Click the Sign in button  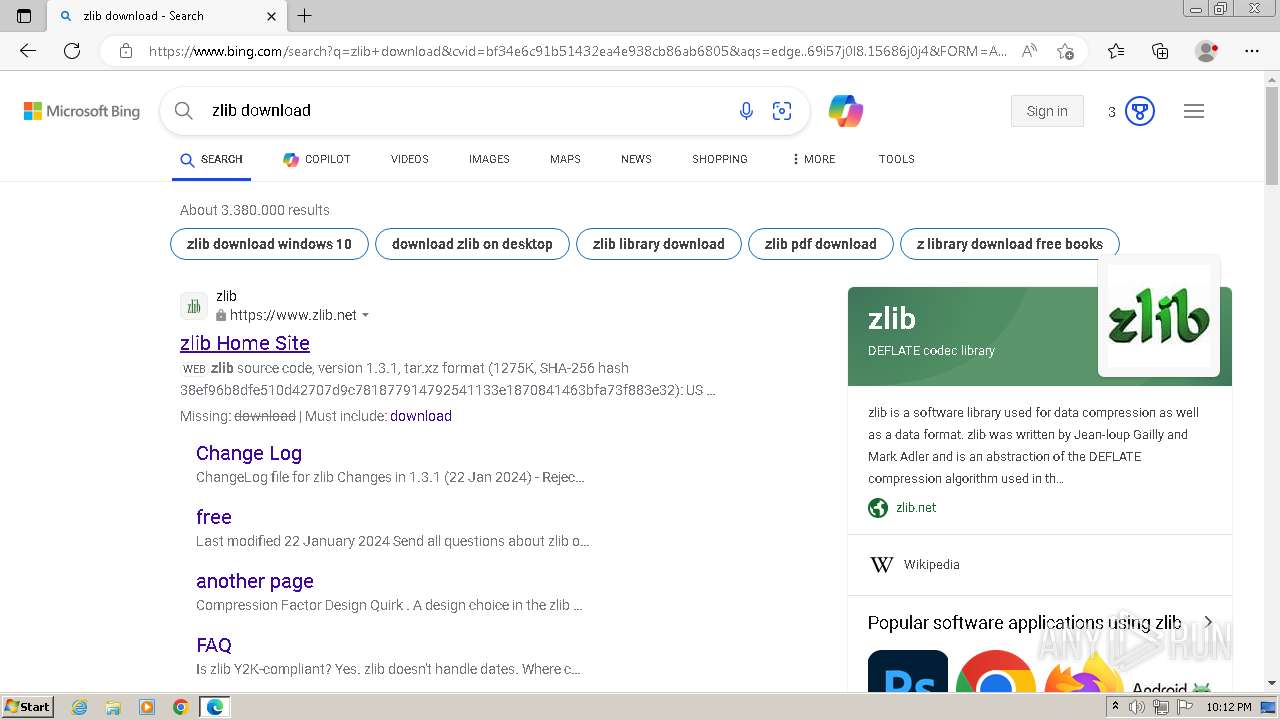tap(1047, 111)
